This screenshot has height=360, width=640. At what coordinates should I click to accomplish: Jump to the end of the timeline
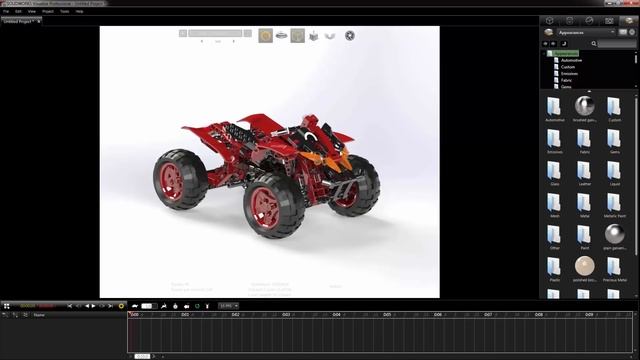pos(110,306)
